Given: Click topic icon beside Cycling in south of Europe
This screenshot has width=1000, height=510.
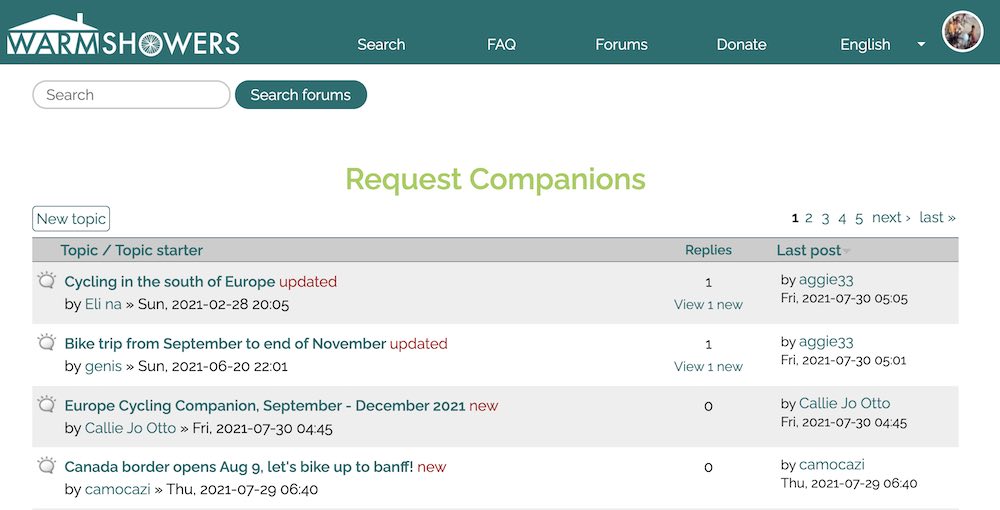Looking at the screenshot, I should (46, 280).
